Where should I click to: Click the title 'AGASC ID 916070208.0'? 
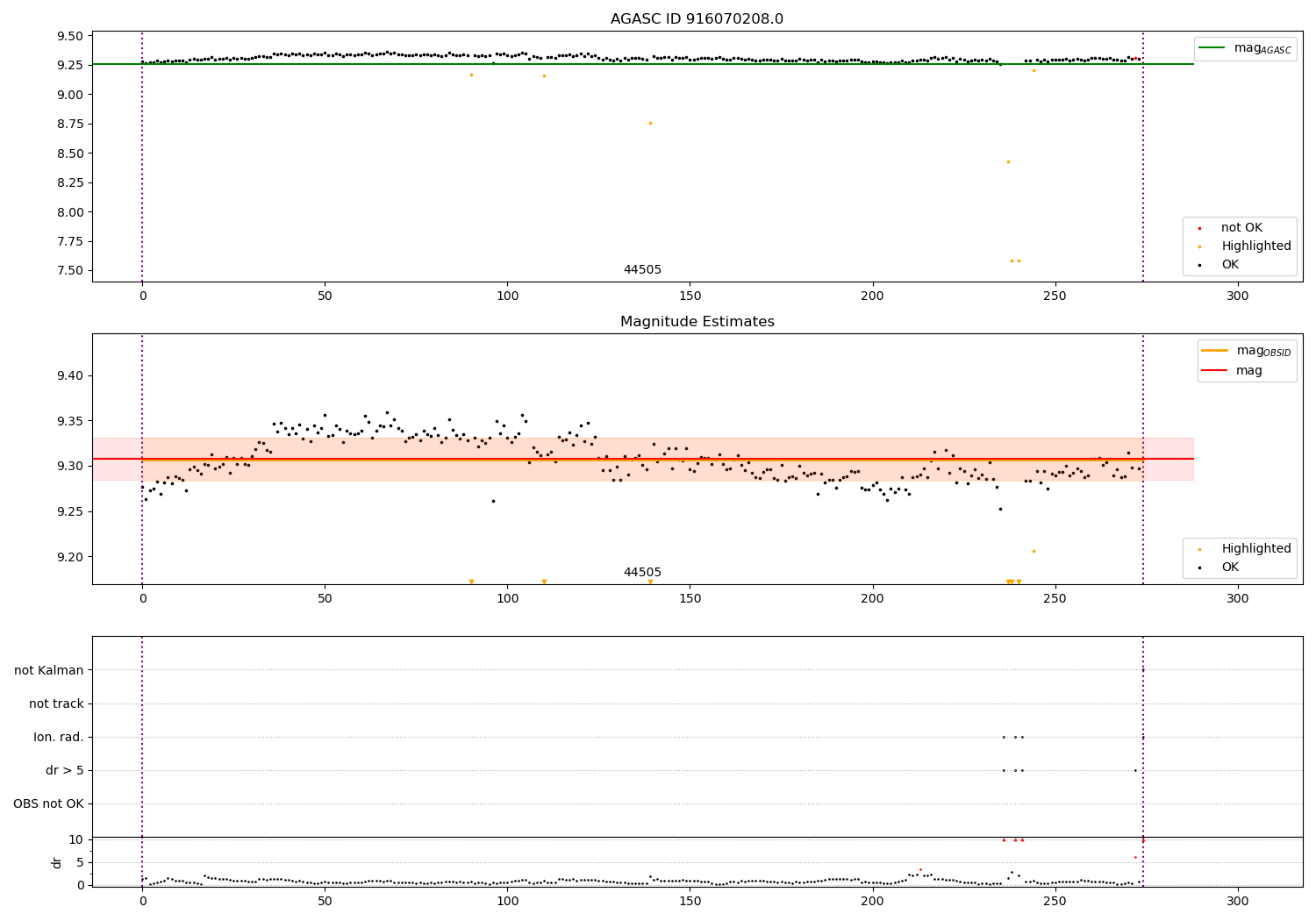click(697, 19)
